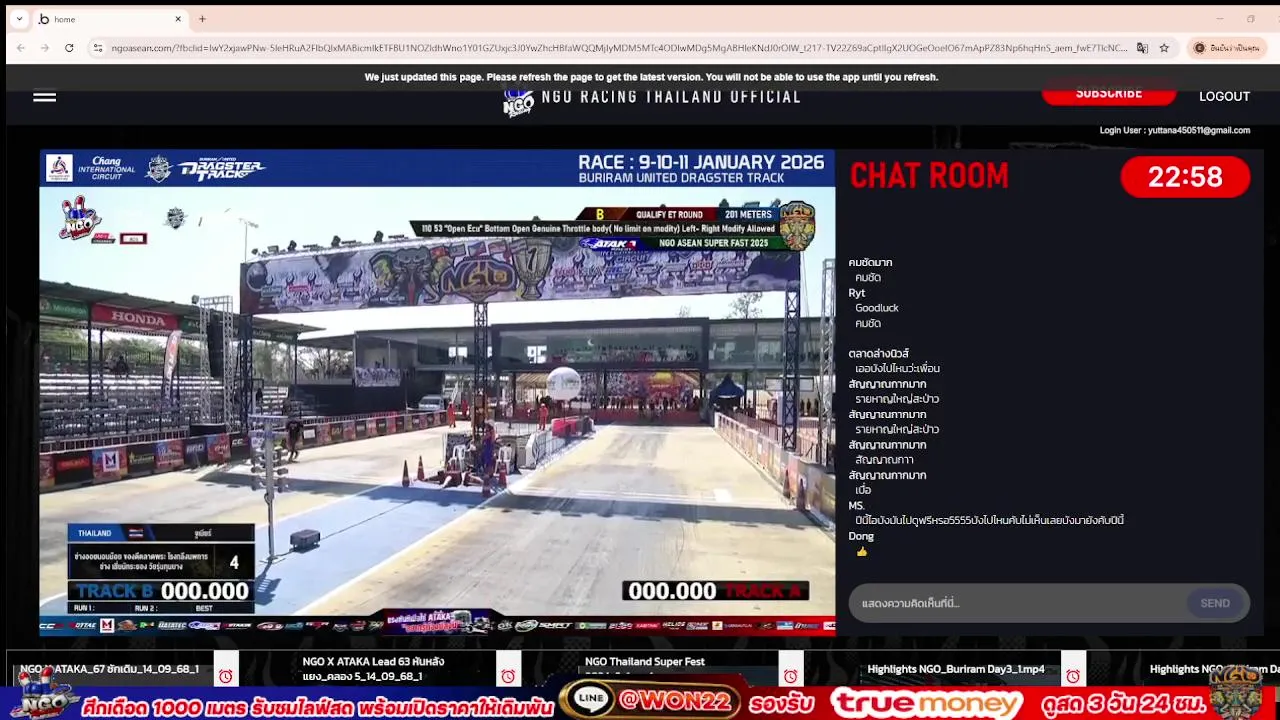Expand the tab search dropdown arrow

(18, 19)
